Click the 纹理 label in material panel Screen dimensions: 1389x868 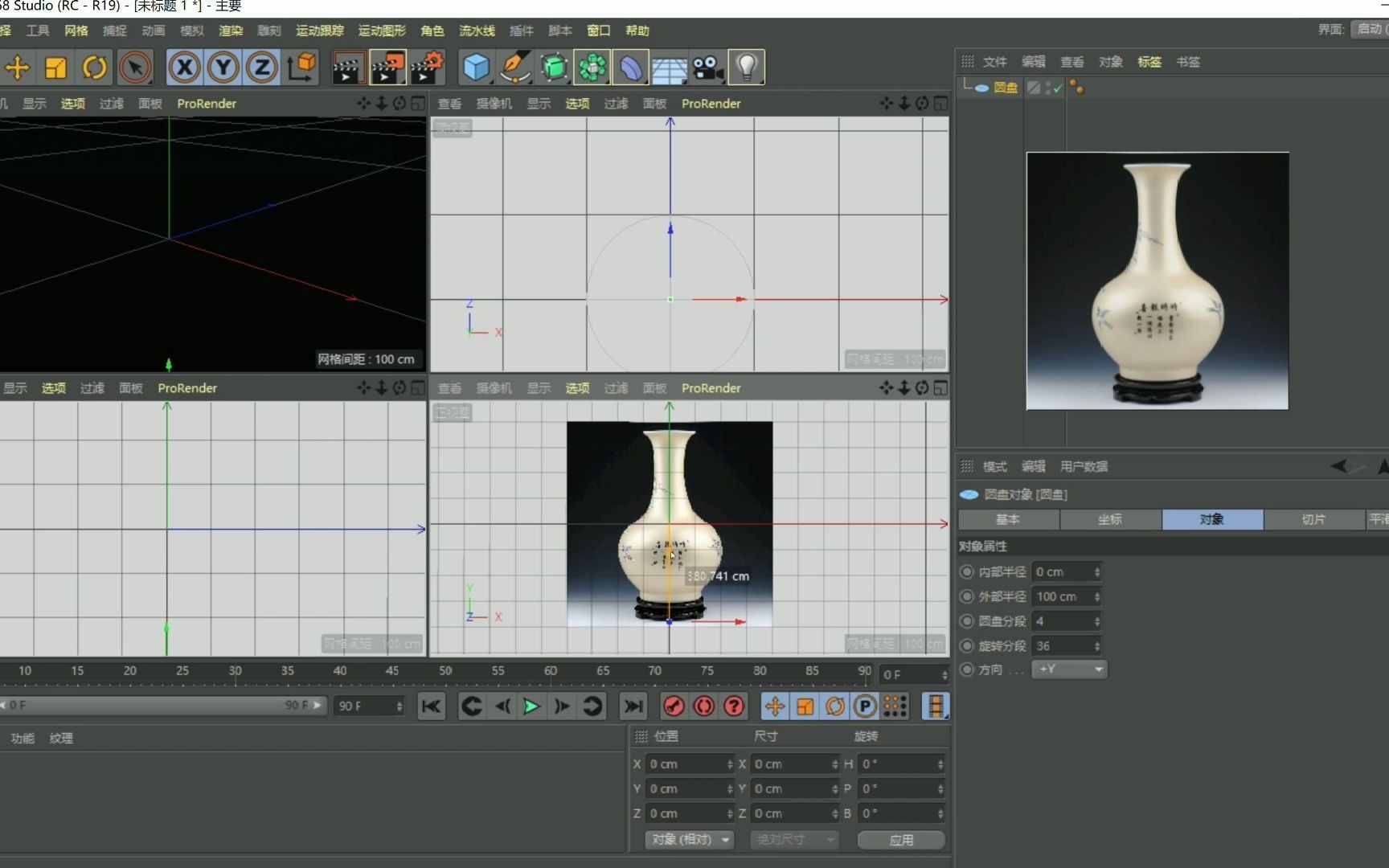[61, 738]
